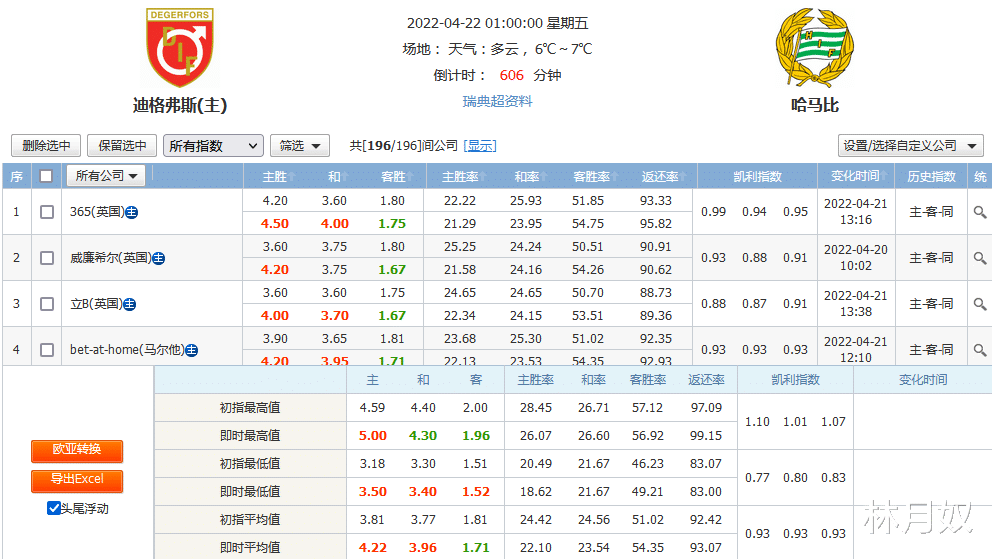Click the [显示] link
The height and width of the screenshot is (559, 992).
pos(480,146)
